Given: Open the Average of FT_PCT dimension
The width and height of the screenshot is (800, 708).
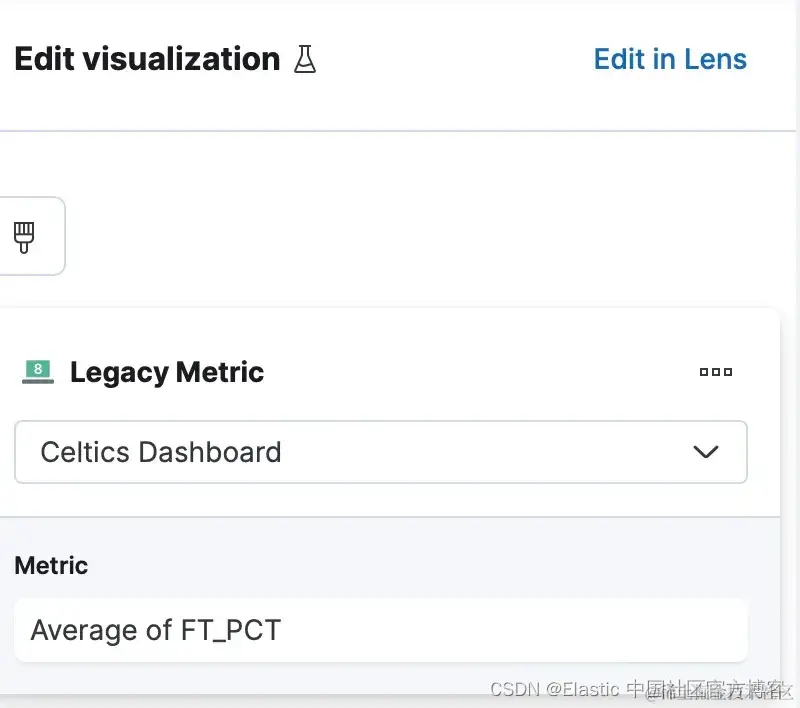Looking at the screenshot, I should [x=380, y=630].
